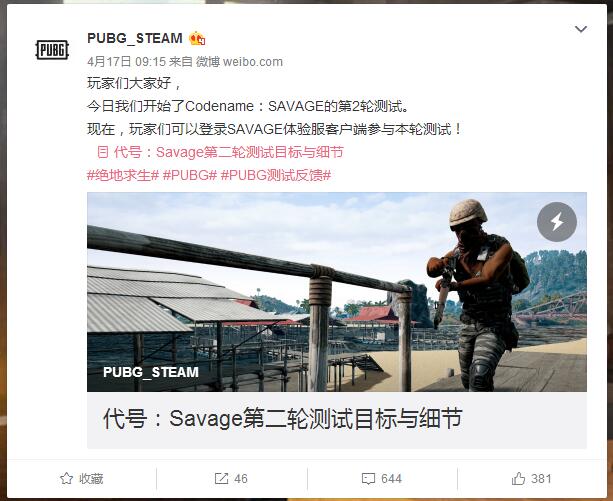Viewport: 613px width, 501px height.
Task: Open hashtag #PUBG#
Action: click(x=190, y=175)
